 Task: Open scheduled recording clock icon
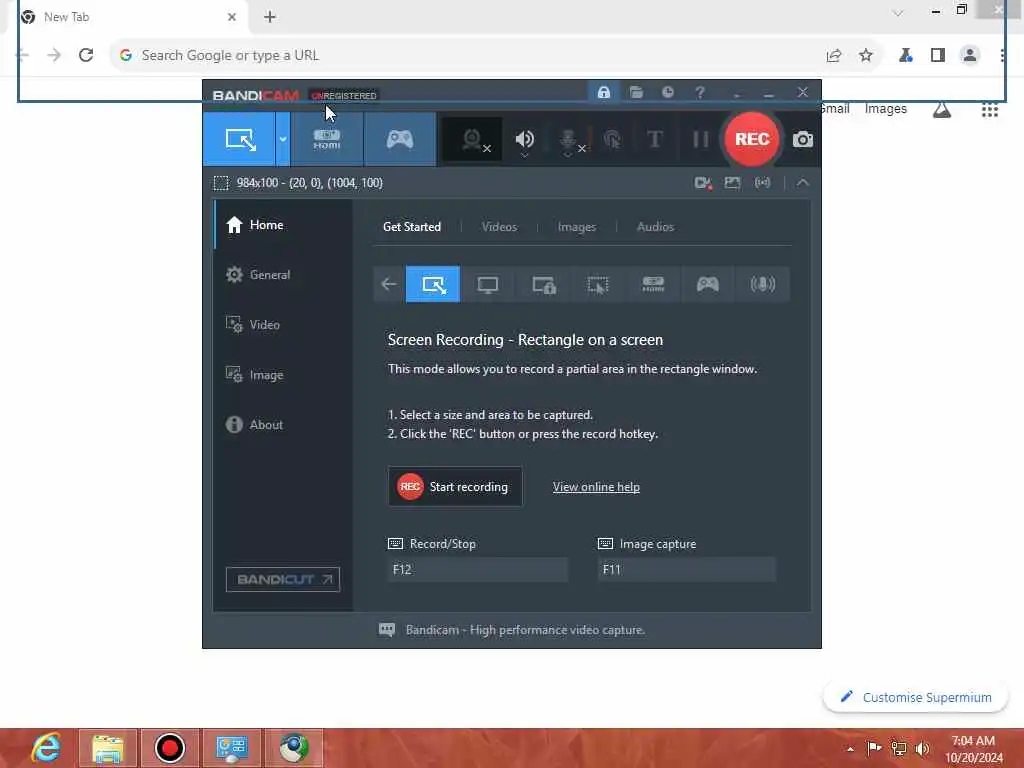(x=667, y=92)
